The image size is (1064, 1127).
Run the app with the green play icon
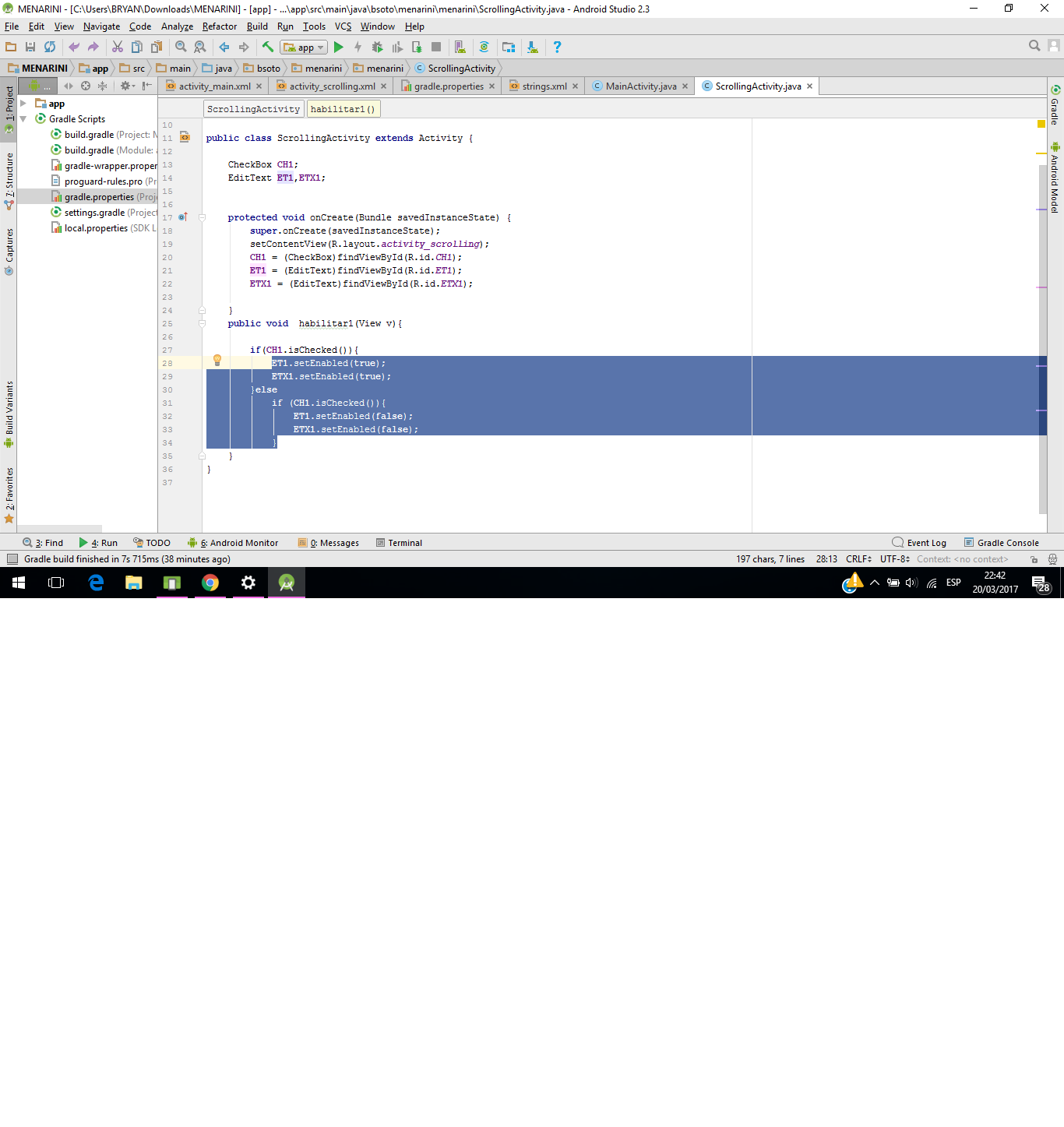pyautogui.click(x=339, y=48)
